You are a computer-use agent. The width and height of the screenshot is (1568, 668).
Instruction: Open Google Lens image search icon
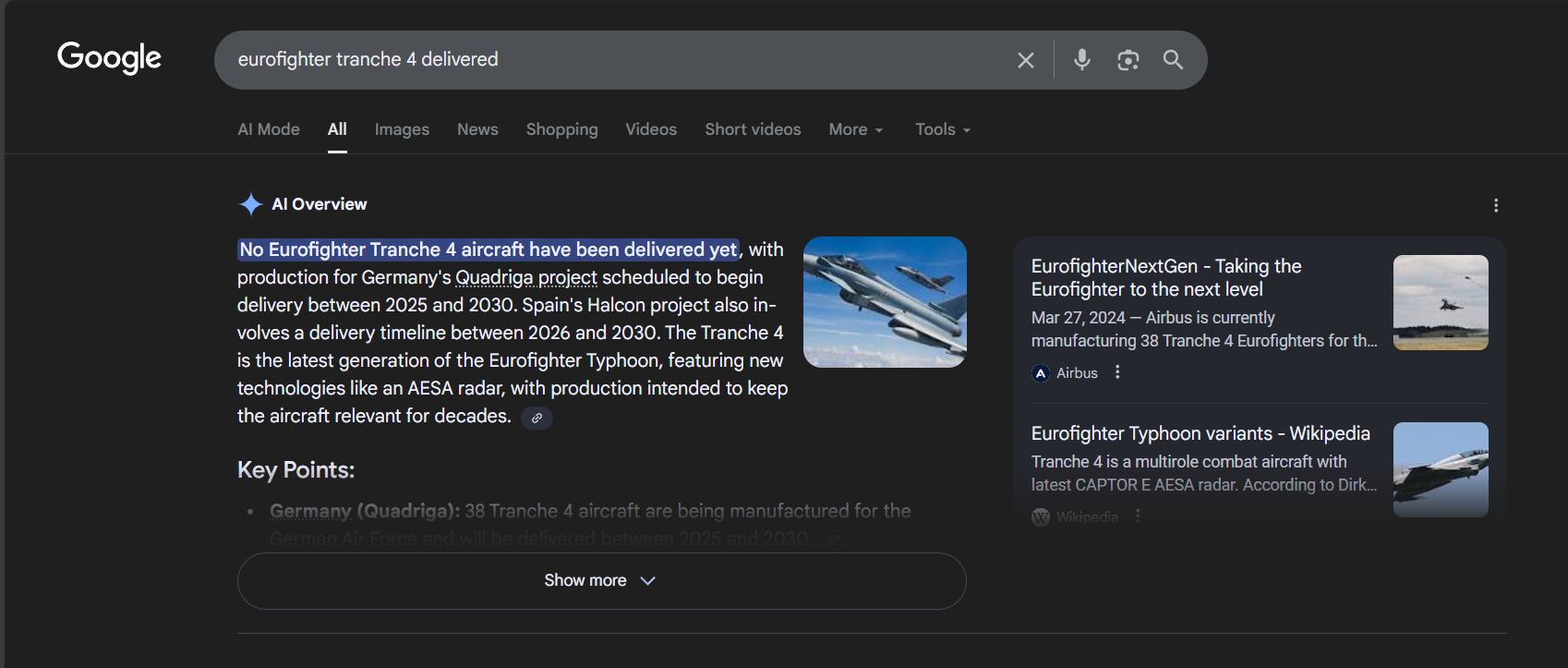coord(1128,60)
